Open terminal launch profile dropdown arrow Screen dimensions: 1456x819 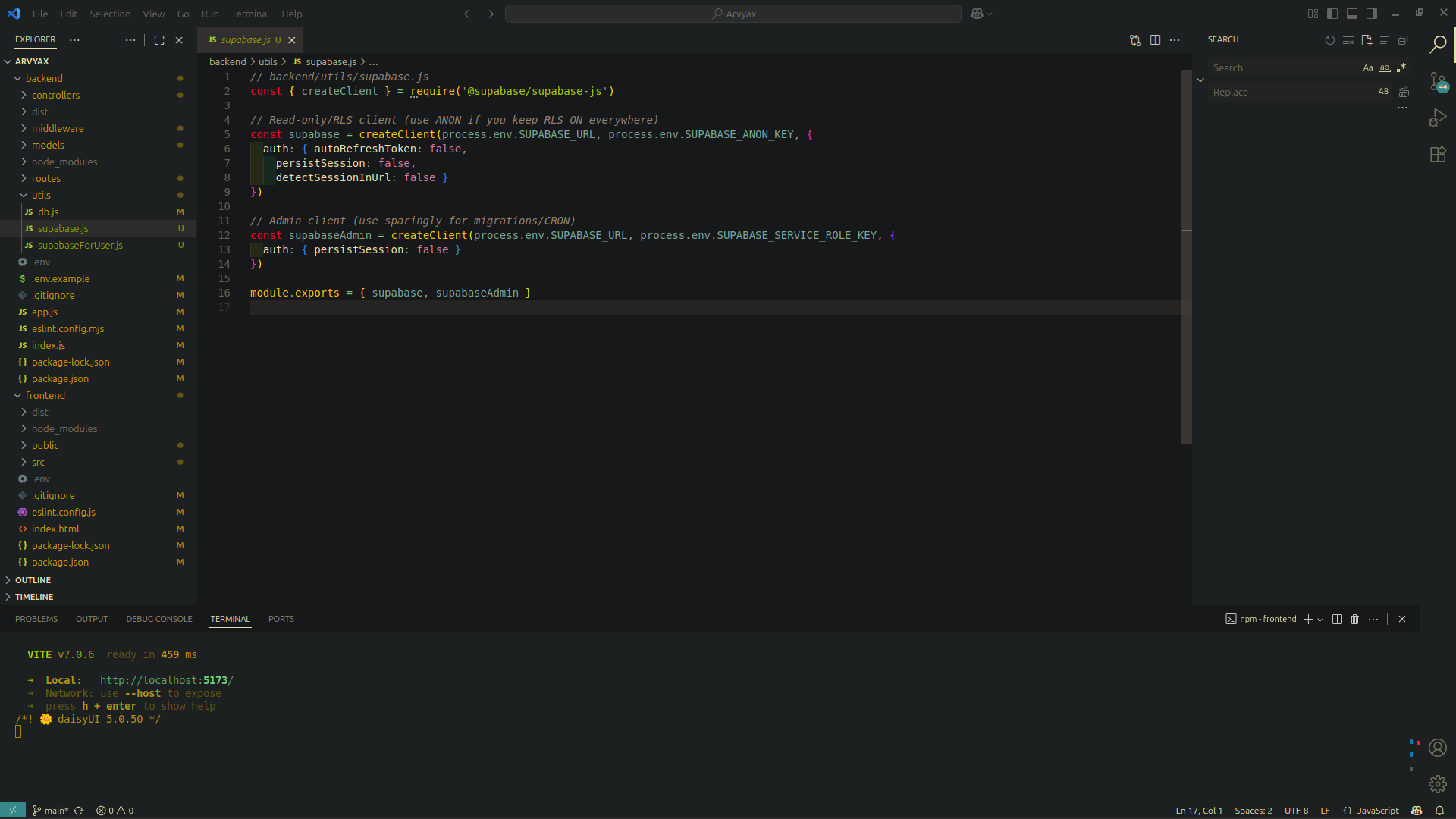(1320, 620)
